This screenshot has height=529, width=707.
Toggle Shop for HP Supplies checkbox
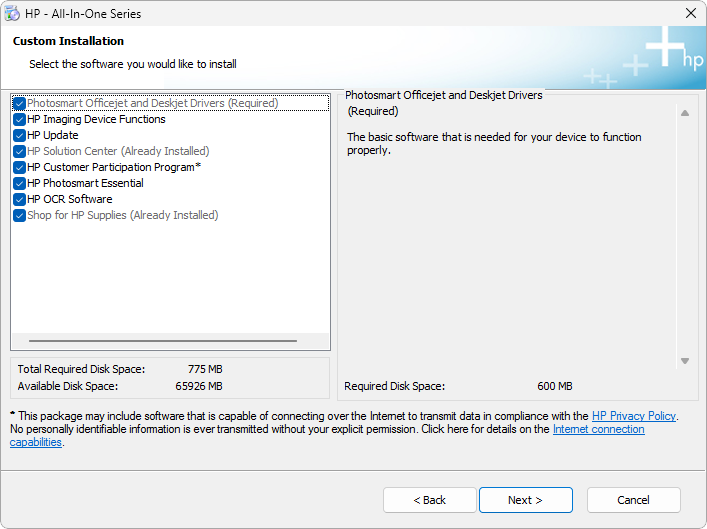[19, 216]
